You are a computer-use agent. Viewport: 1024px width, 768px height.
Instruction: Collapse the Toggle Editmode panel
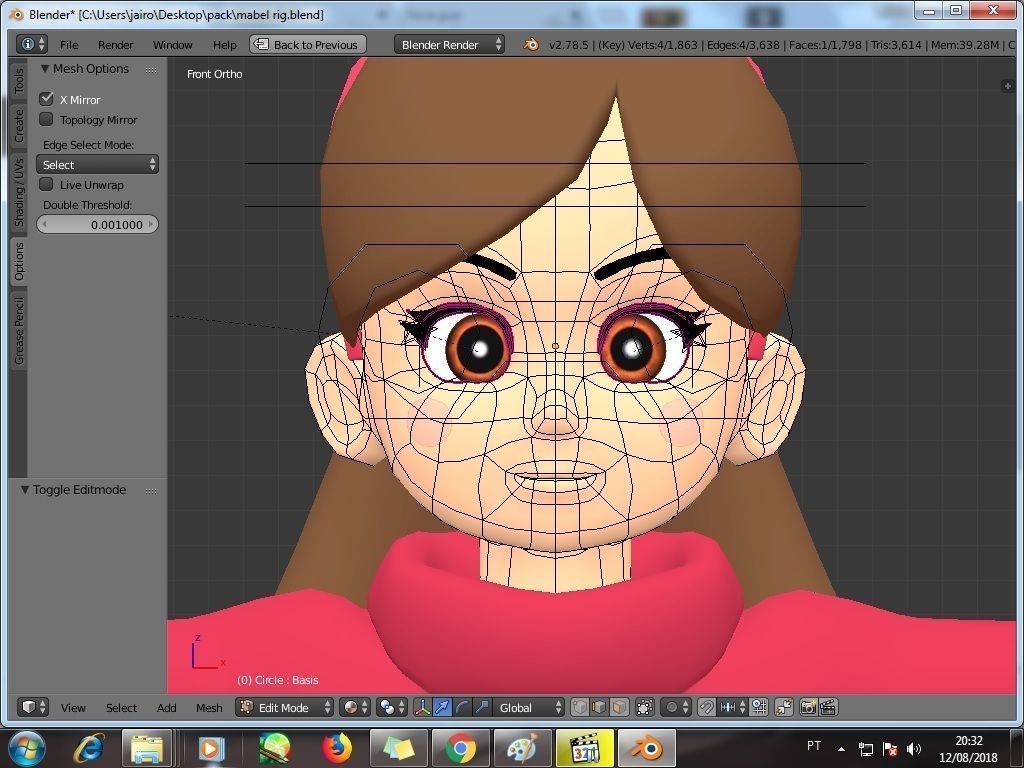click(x=25, y=489)
